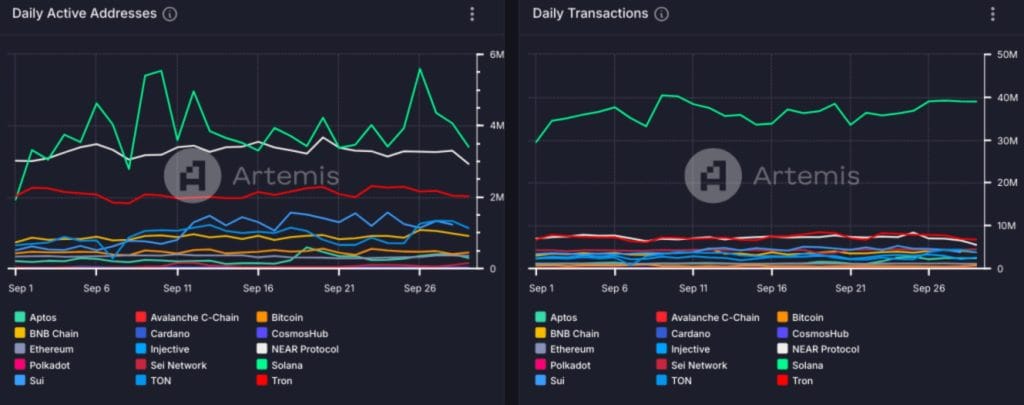This screenshot has width=1024, height=405.
Task: Select TON legend item in left chart
Action: point(153,381)
